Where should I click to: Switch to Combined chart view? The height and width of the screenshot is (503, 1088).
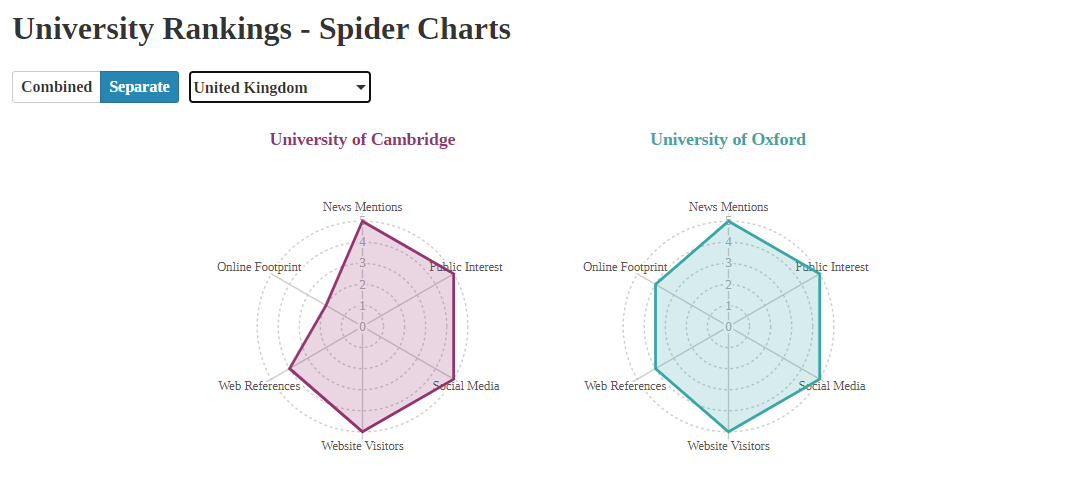click(x=57, y=87)
